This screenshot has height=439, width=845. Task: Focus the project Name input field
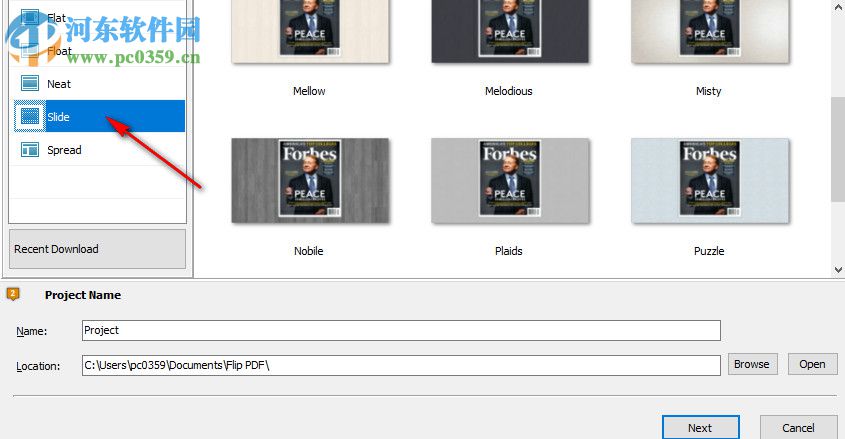tap(401, 330)
